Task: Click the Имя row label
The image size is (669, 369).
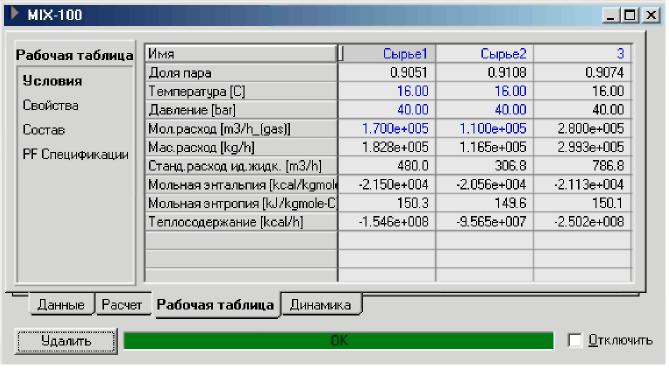Action: pyautogui.click(x=241, y=54)
